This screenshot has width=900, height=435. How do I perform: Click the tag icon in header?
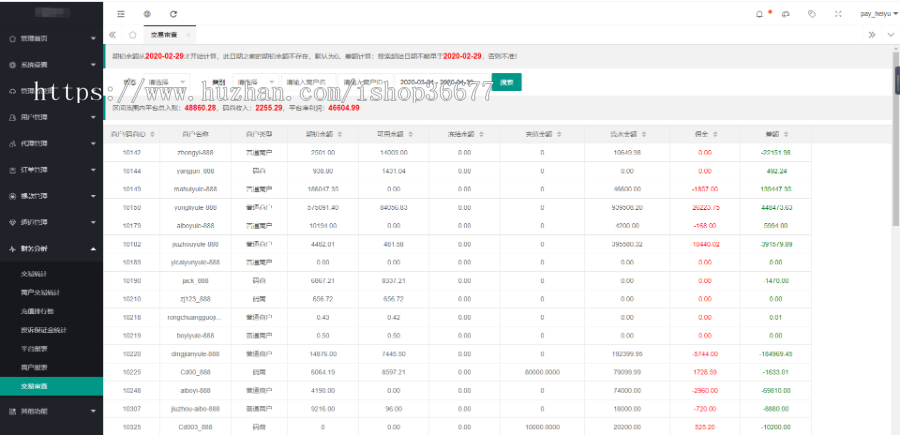[x=811, y=14]
